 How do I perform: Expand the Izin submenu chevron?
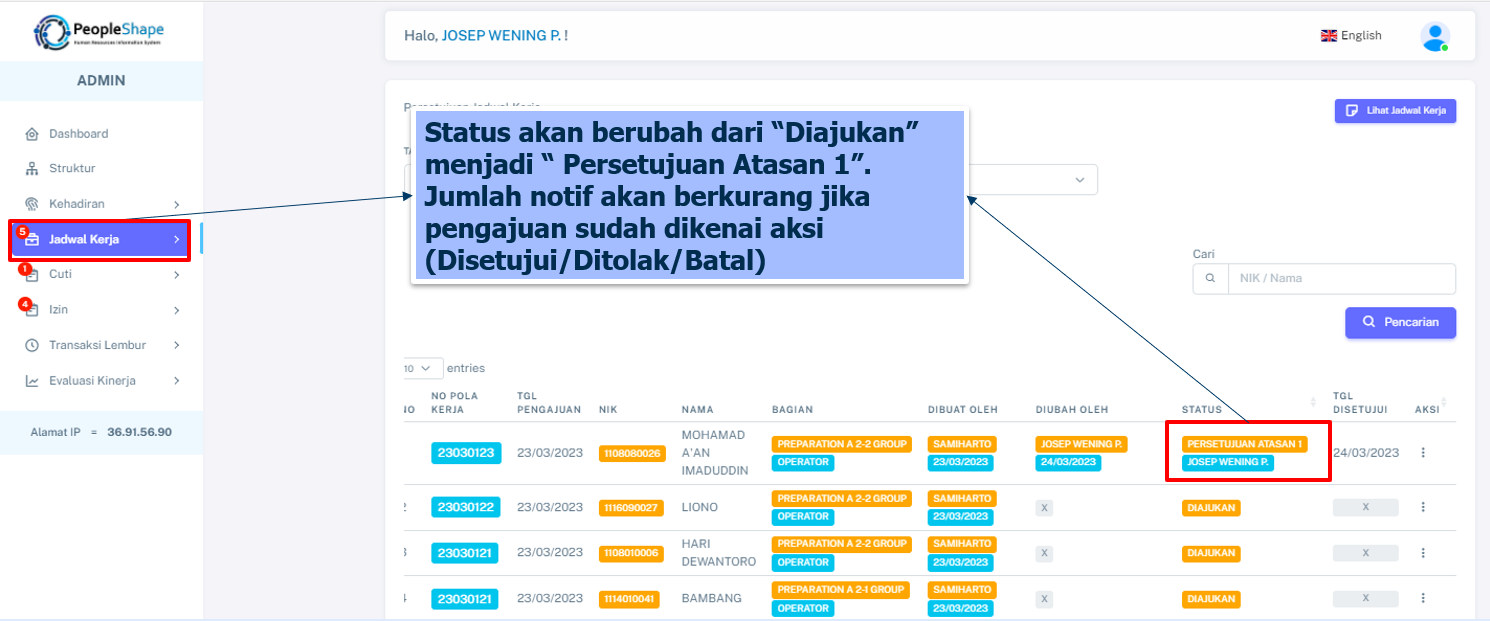pyautogui.click(x=176, y=310)
